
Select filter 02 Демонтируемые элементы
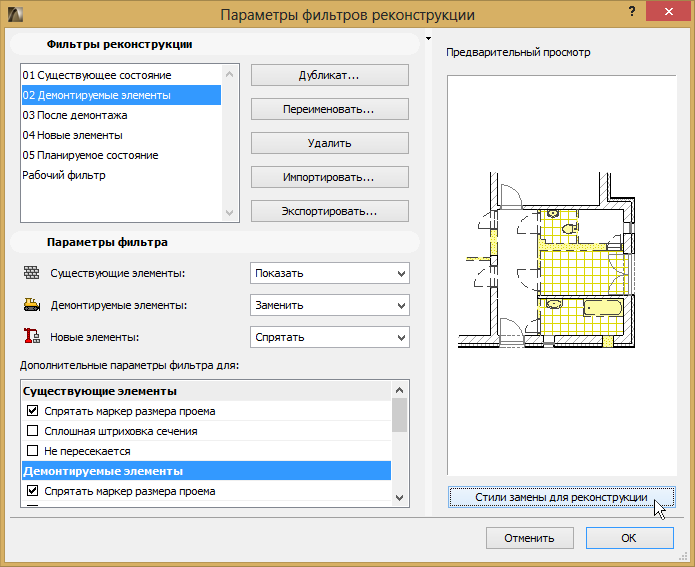pos(121,95)
